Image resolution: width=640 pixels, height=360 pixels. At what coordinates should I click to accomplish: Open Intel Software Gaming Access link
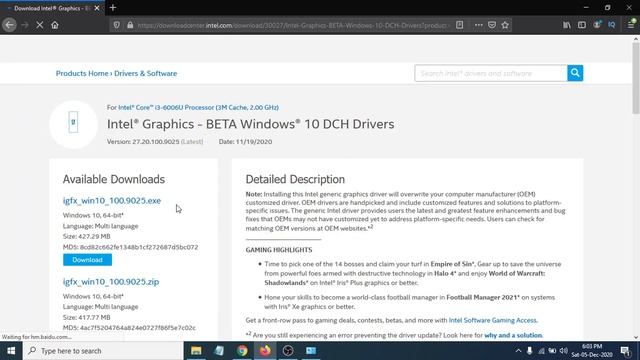[493, 320]
